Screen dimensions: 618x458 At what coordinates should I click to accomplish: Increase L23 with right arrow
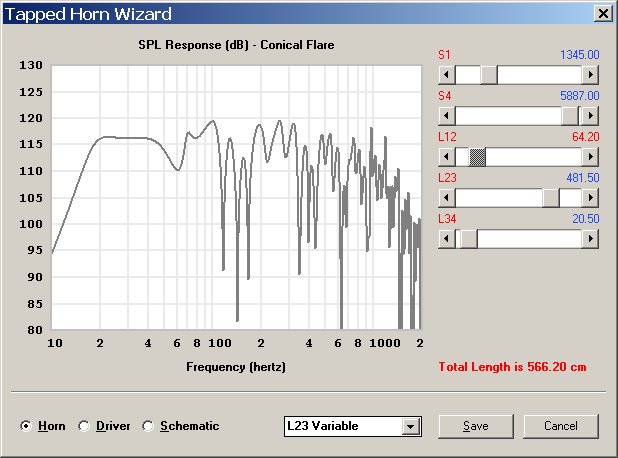point(590,198)
